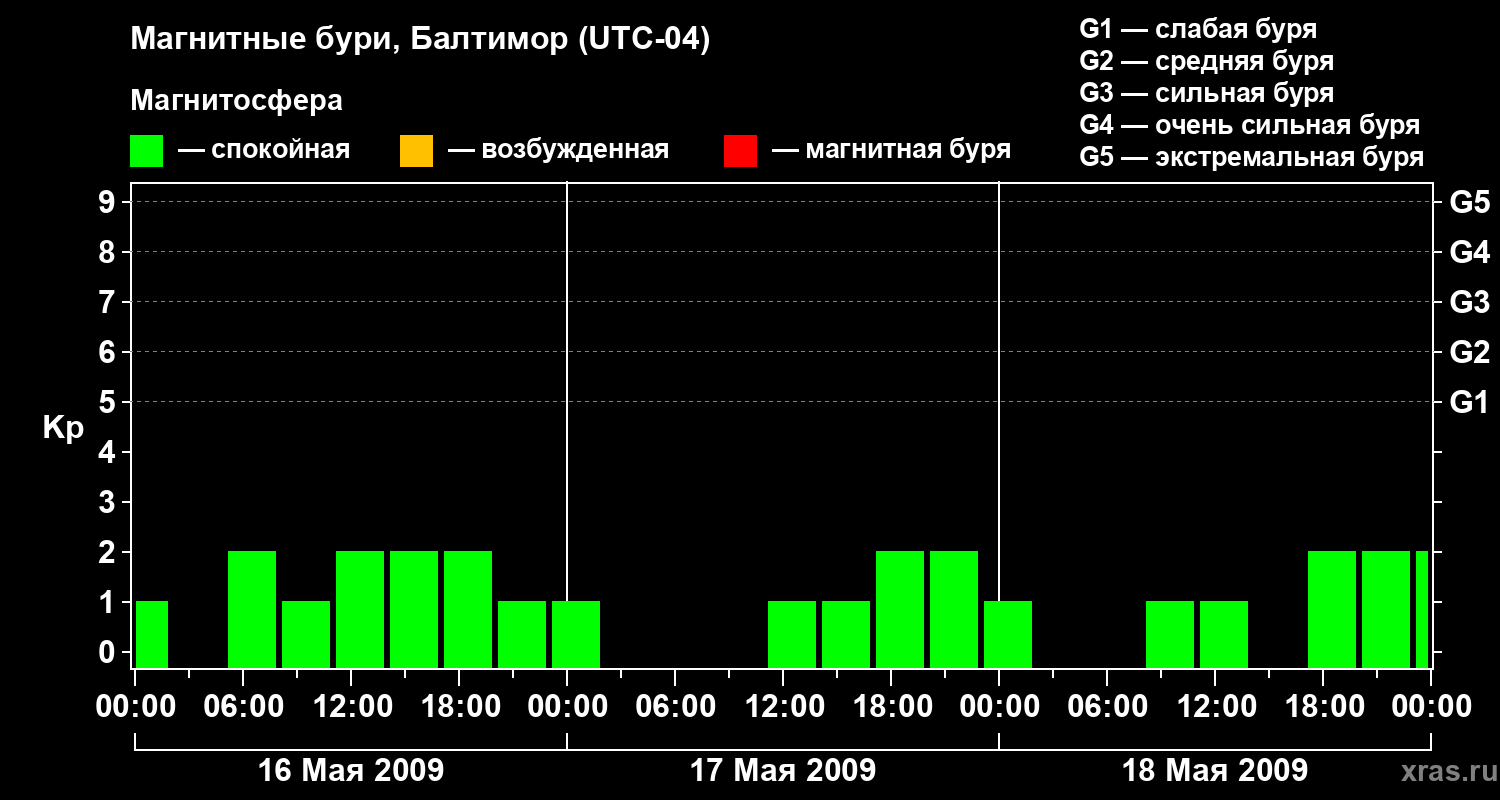Screen dimensions: 1500x800
Task: Click the green 'спокойная' legend swatch
Action: [147, 151]
